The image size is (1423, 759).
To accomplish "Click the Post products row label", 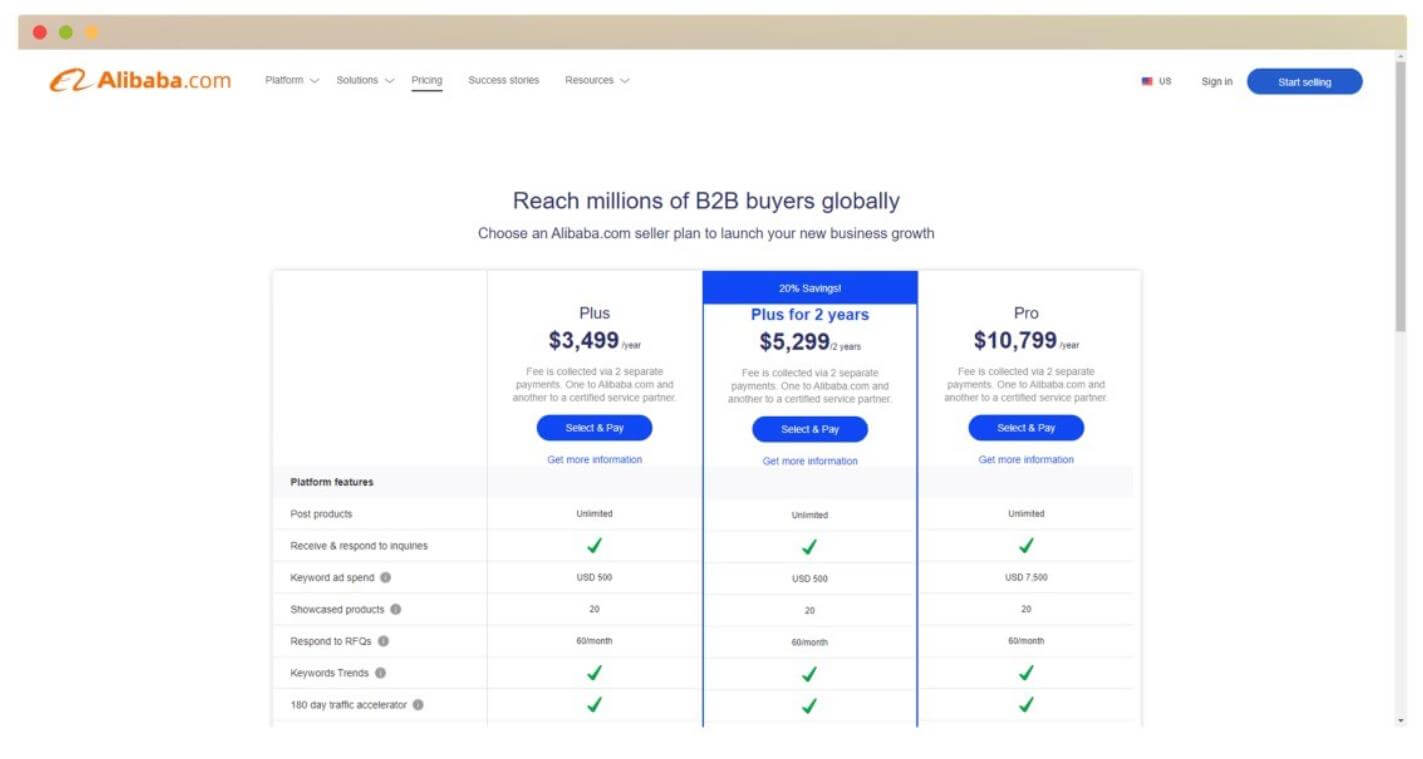I will (321, 514).
